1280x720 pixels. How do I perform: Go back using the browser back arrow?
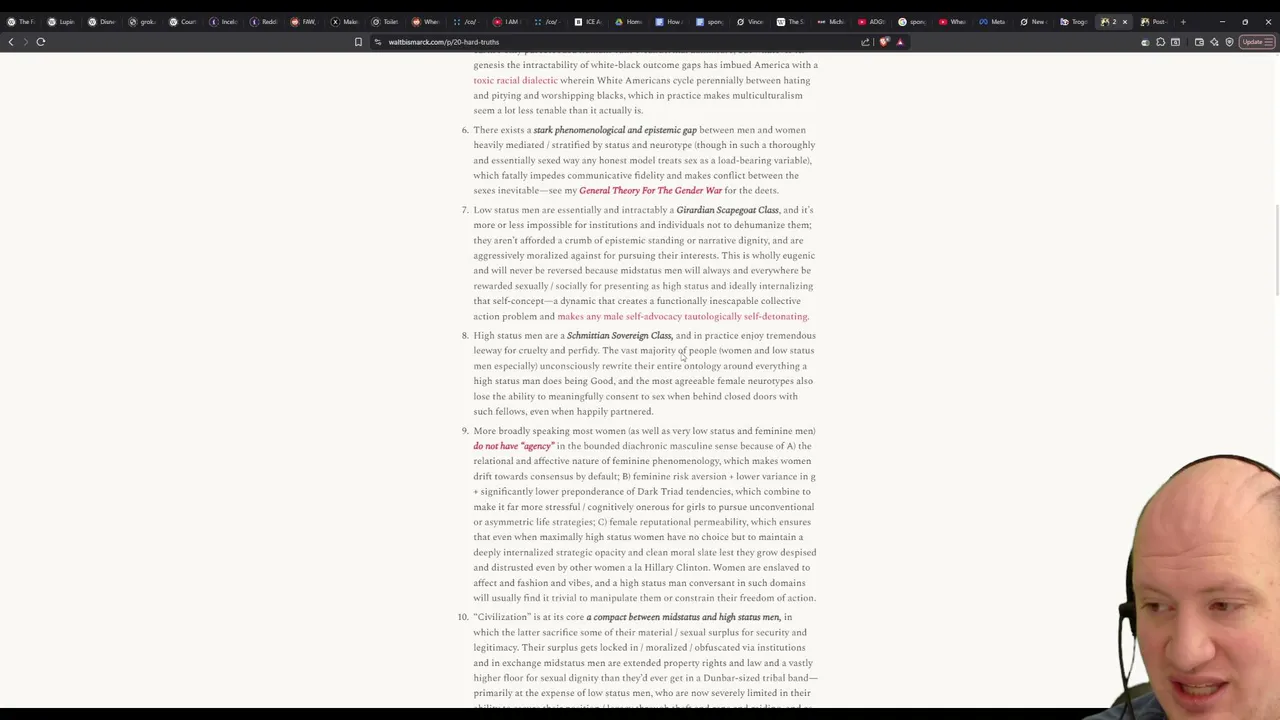pos(11,42)
